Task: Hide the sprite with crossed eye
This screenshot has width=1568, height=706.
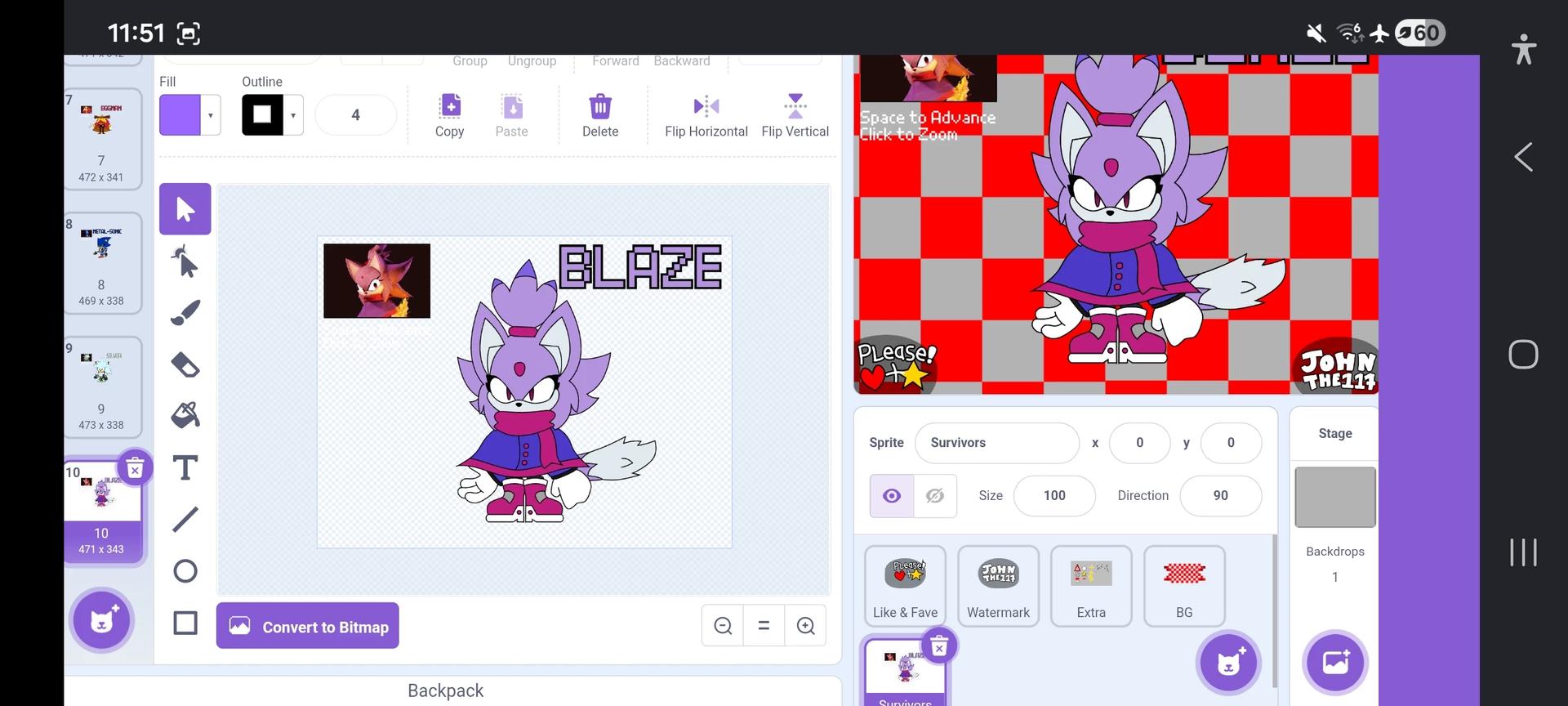Action: pyautogui.click(x=935, y=496)
